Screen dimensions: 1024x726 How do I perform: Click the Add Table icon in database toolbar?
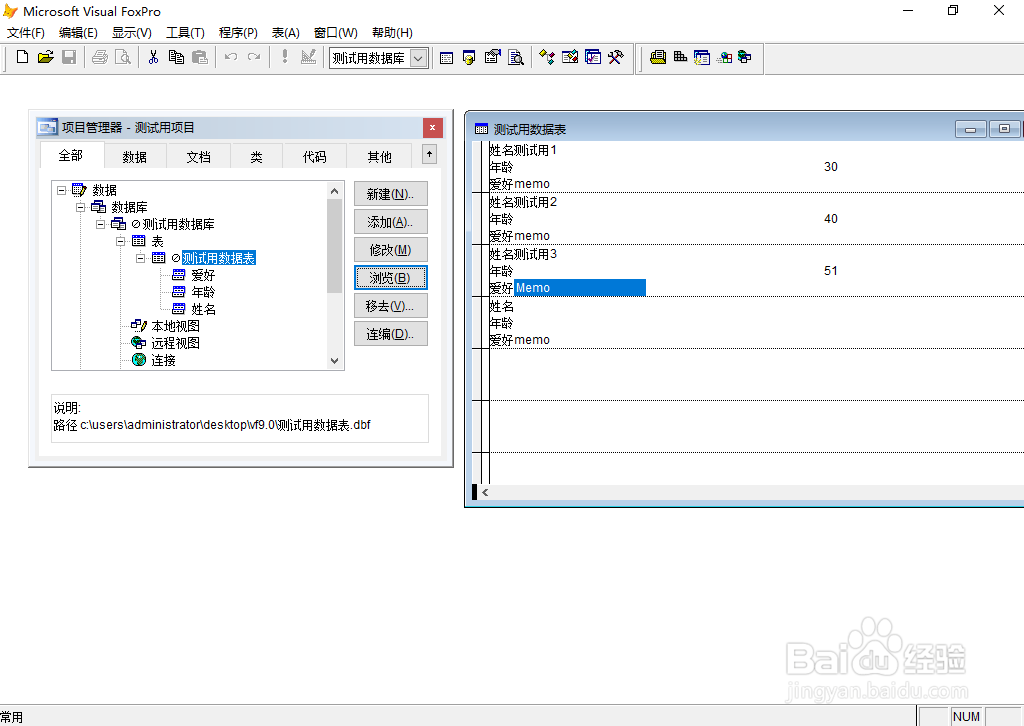point(680,57)
